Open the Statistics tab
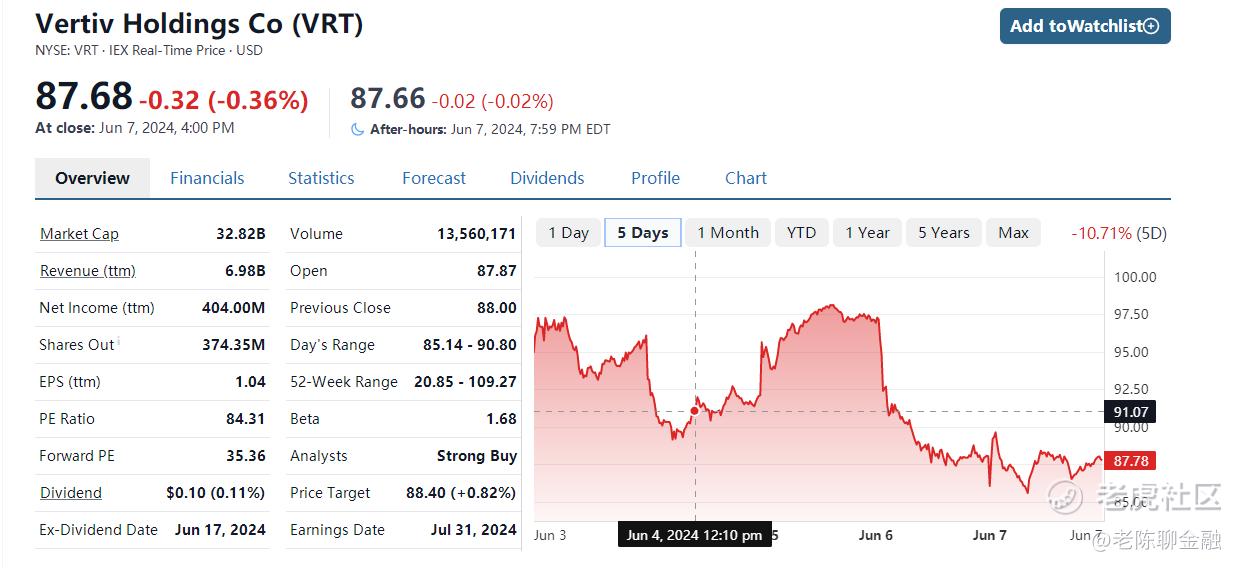The image size is (1245, 568). tap(321, 178)
